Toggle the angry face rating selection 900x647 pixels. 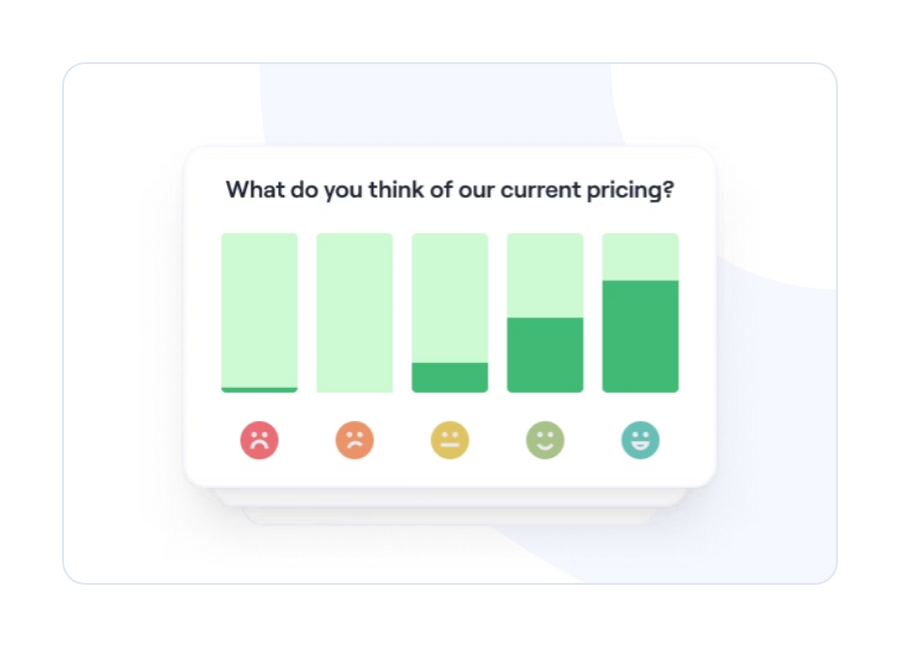(x=259, y=439)
